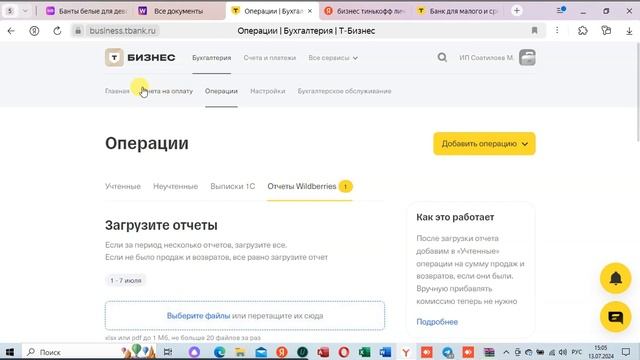Viewport: 640px width, 360px height.
Task: Click the padlock site info icon
Action: point(78,31)
